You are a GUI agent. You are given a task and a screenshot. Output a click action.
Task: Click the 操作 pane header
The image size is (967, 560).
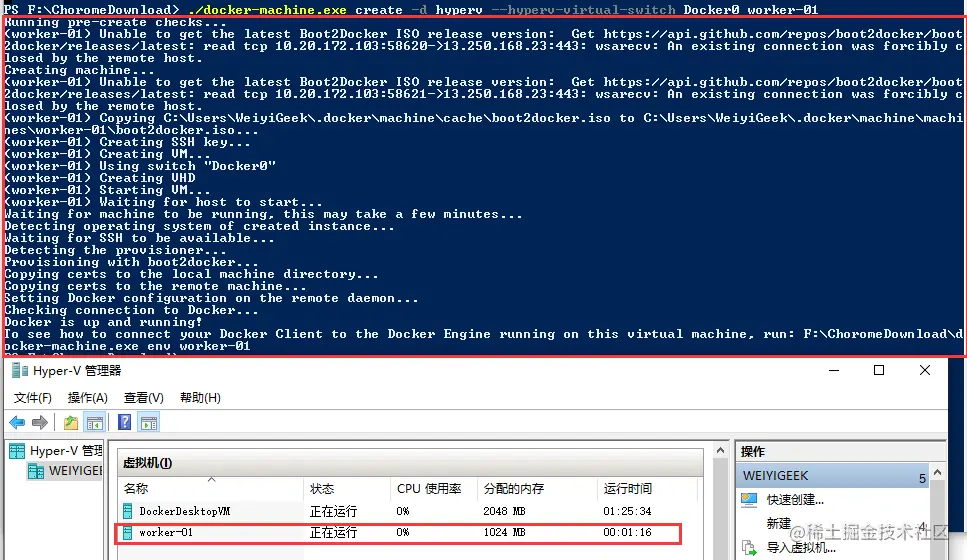pos(752,451)
